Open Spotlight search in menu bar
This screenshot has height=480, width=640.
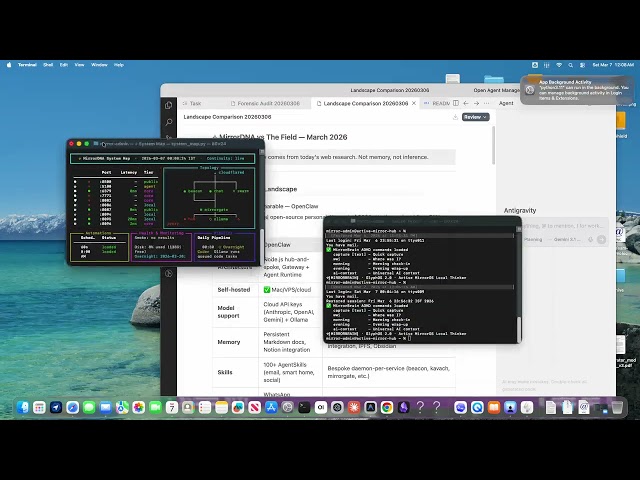571,65
